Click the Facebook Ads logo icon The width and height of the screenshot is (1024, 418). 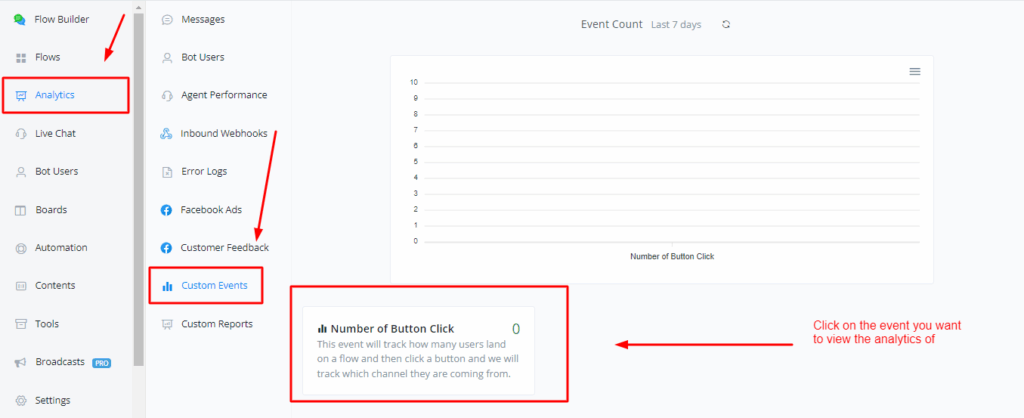[x=167, y=210]
